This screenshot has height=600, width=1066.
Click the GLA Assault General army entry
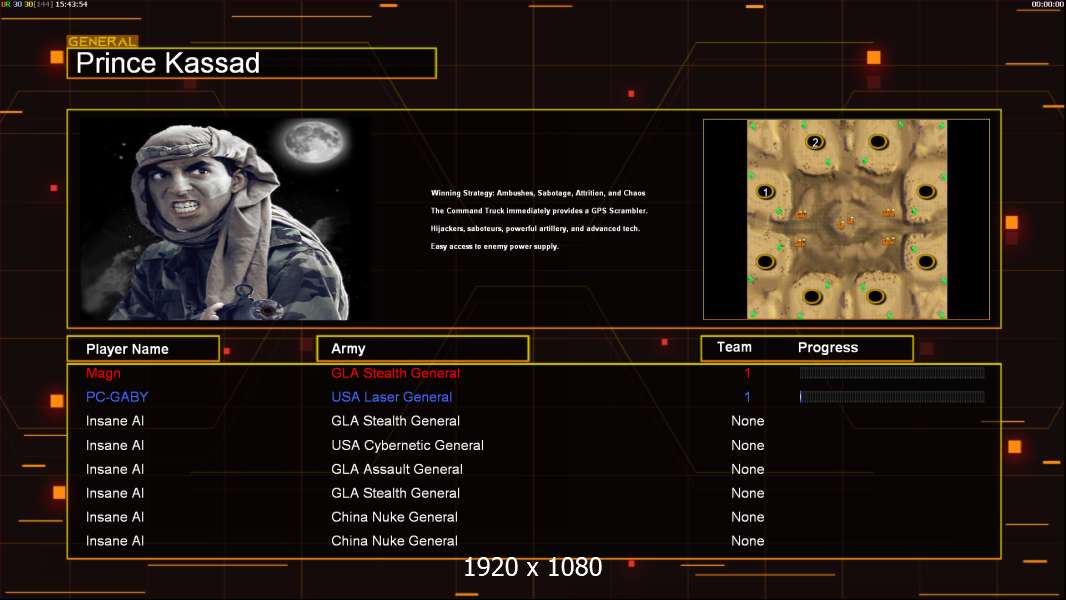pyautogui.click(x=397, y=469)
